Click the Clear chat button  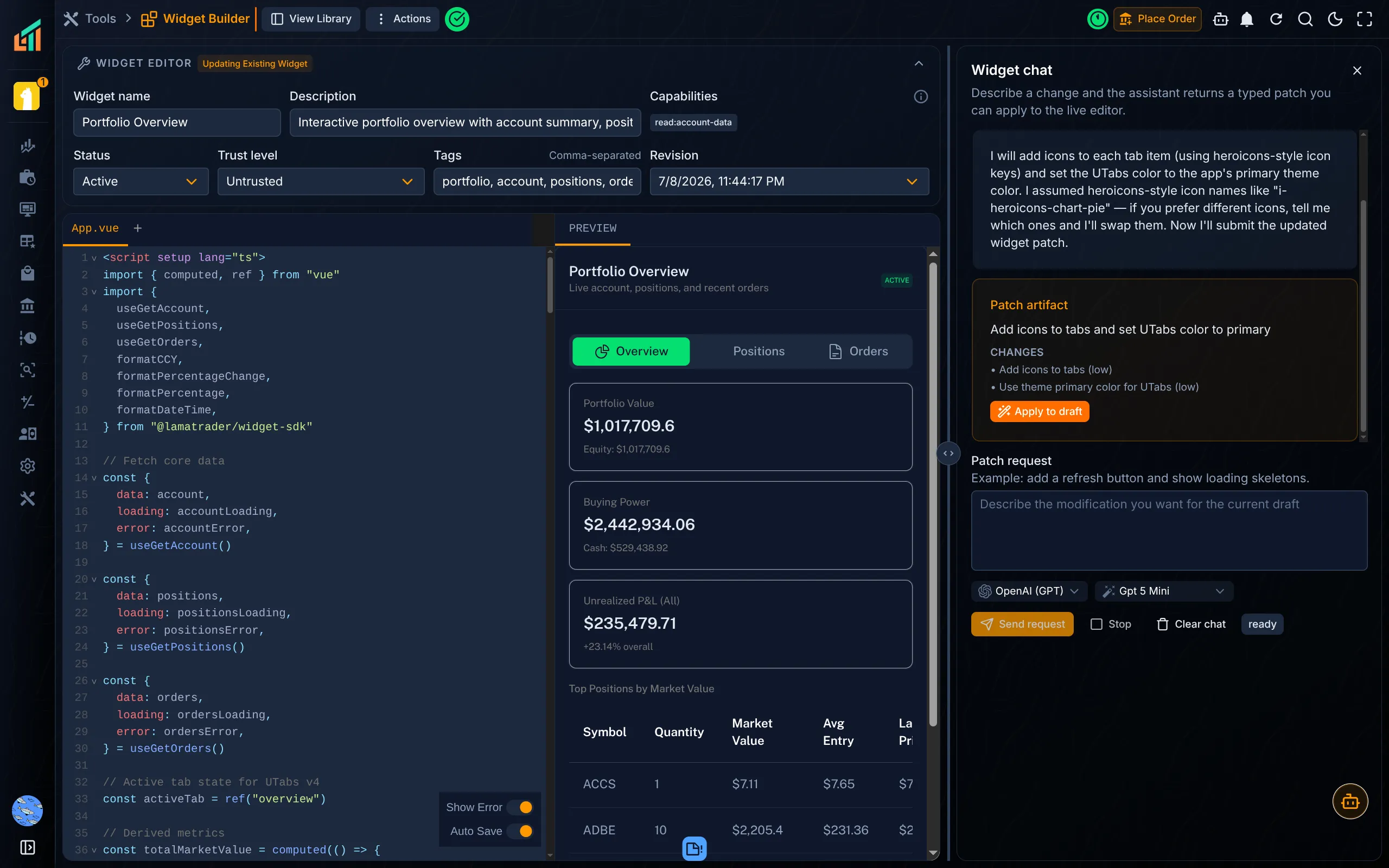(x=1191, y=624)
